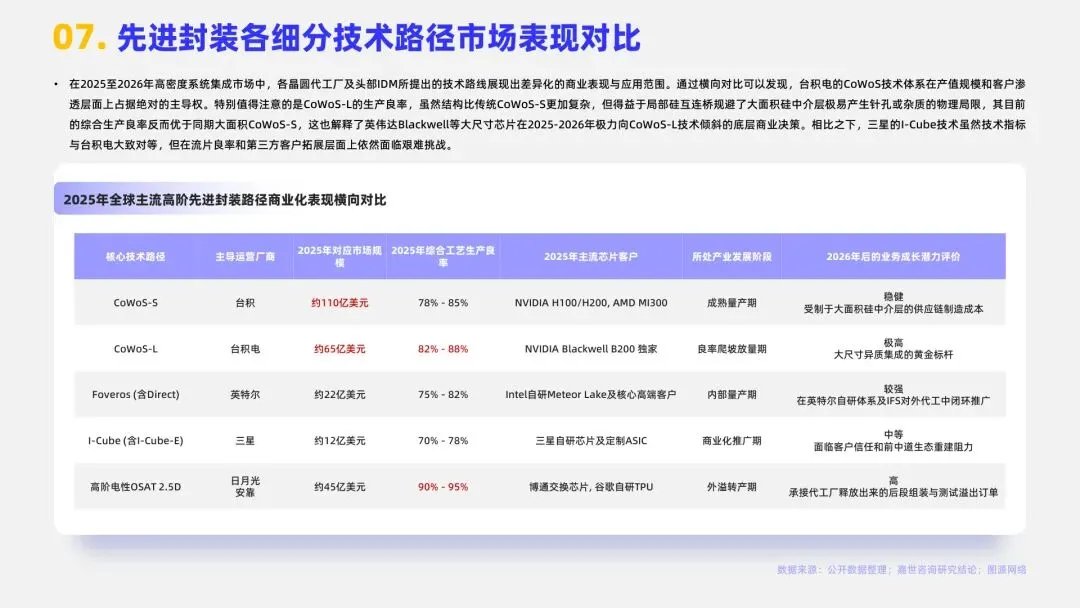This screenshot has width=1080, height=608.
Task: Click stage cell 商业化推广期
Action: pyautogui.click(x=731, y=441)
